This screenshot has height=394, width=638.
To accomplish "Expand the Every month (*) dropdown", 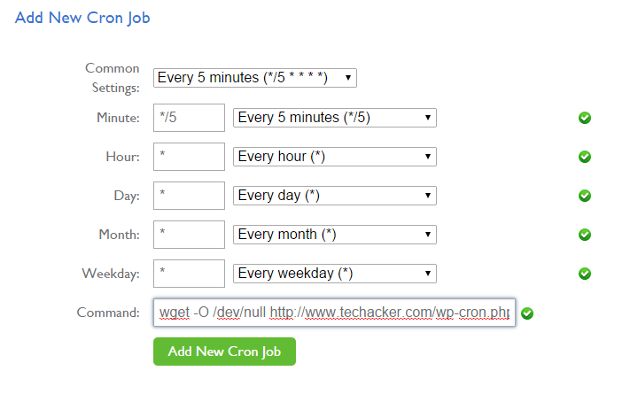I will 335,234.
